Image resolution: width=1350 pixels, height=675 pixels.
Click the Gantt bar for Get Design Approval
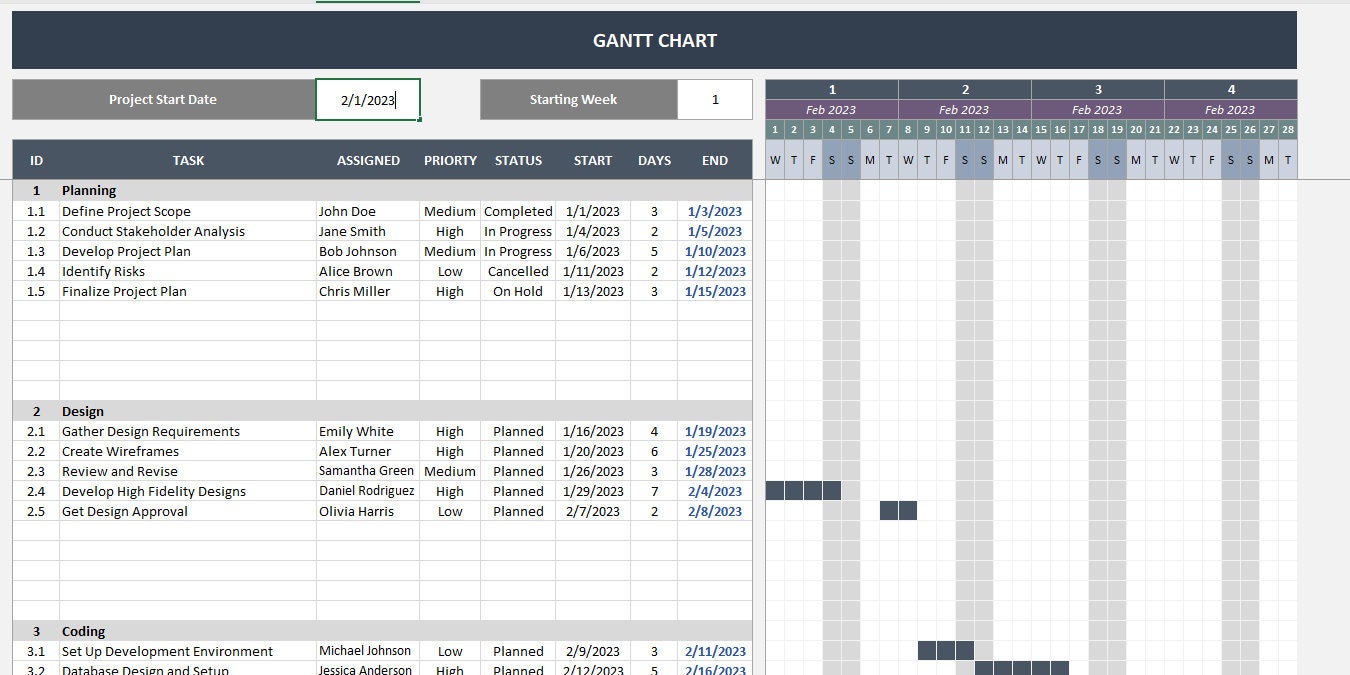pyautogui.click(x=897, y=511)
